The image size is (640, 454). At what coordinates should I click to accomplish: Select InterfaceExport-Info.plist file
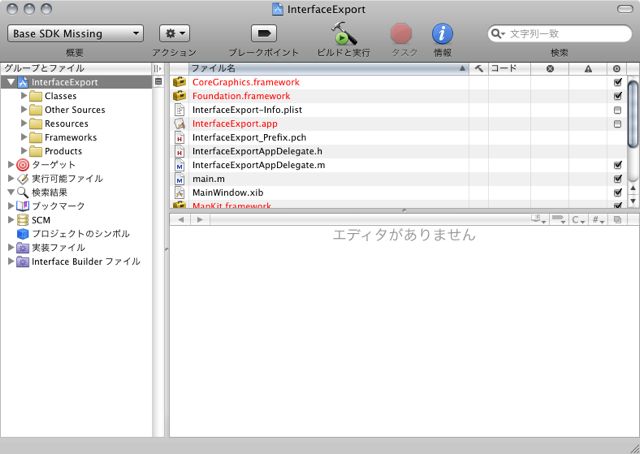tap(247, 110)
